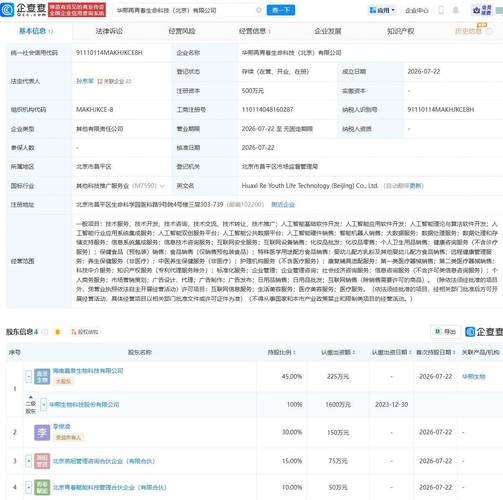Click the VIP crown member icon
503x500 pixels.
[482, 10]
